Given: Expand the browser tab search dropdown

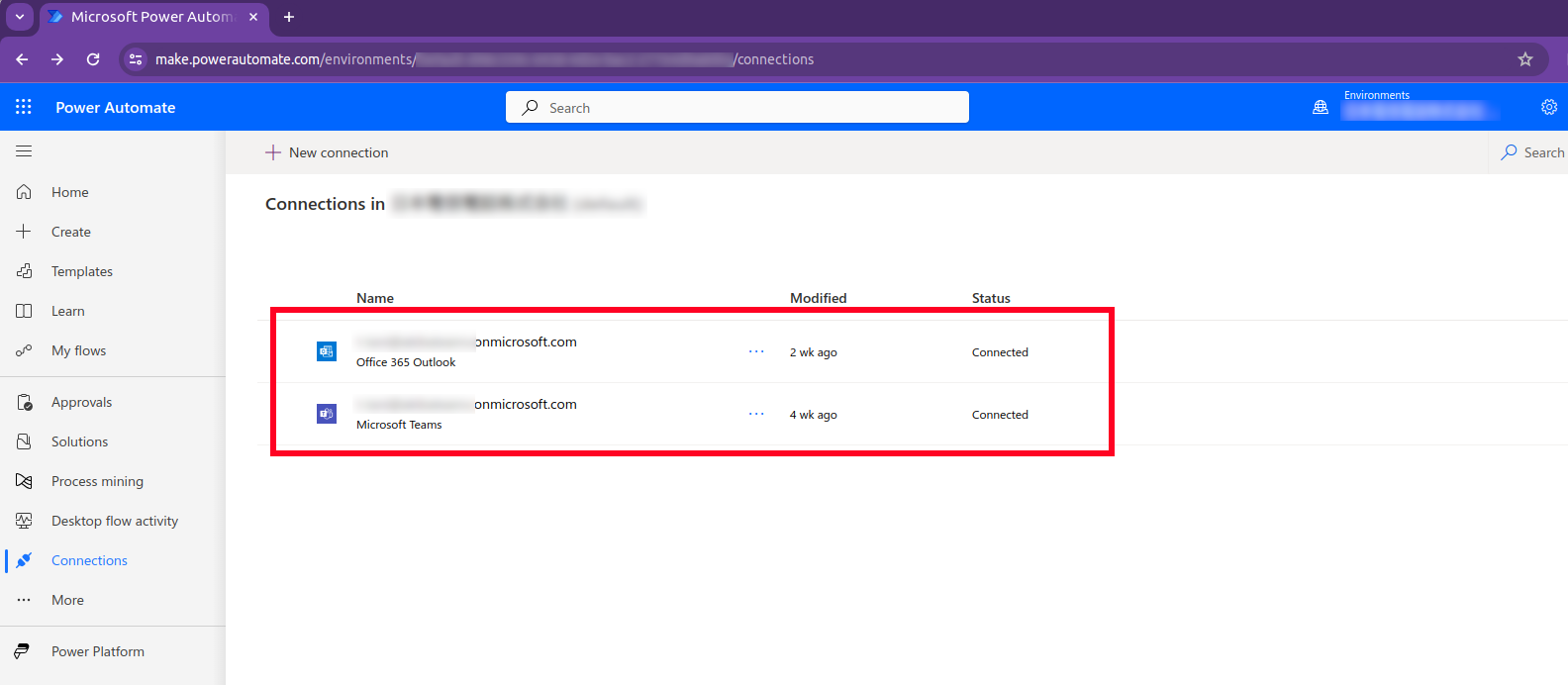Looking at the screenshot, I should [20, 17].
